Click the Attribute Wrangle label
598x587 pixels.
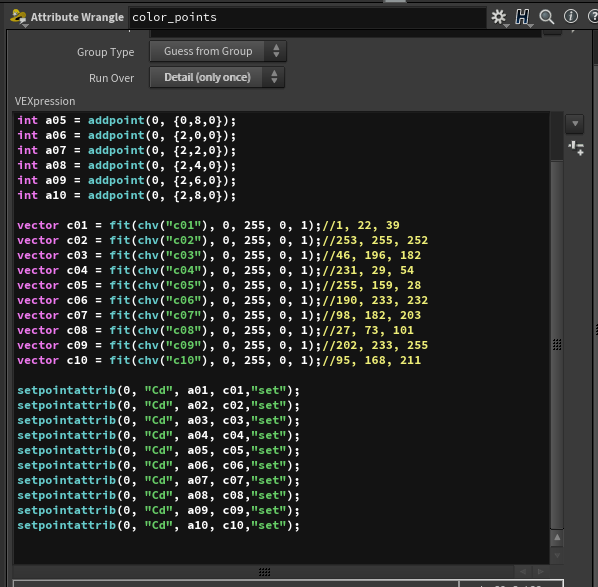coord(77,17)
